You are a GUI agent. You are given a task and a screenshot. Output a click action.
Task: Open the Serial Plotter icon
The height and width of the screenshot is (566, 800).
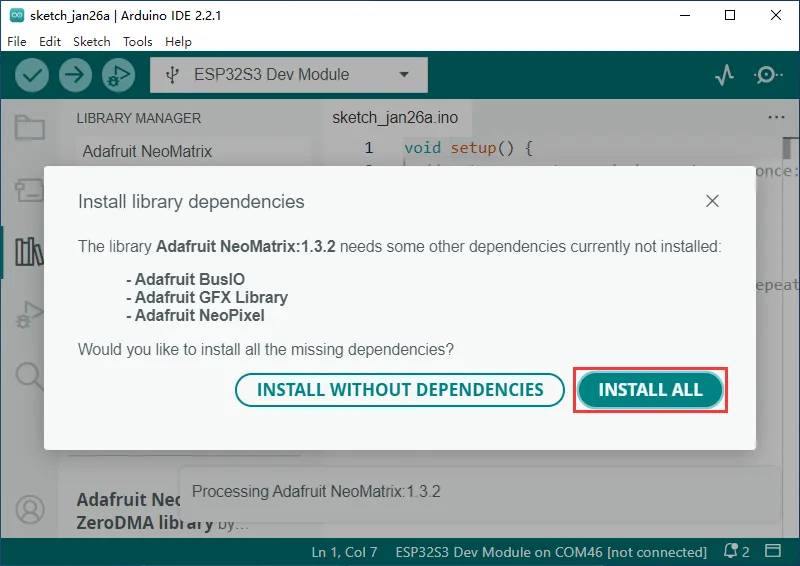[725, 75]
